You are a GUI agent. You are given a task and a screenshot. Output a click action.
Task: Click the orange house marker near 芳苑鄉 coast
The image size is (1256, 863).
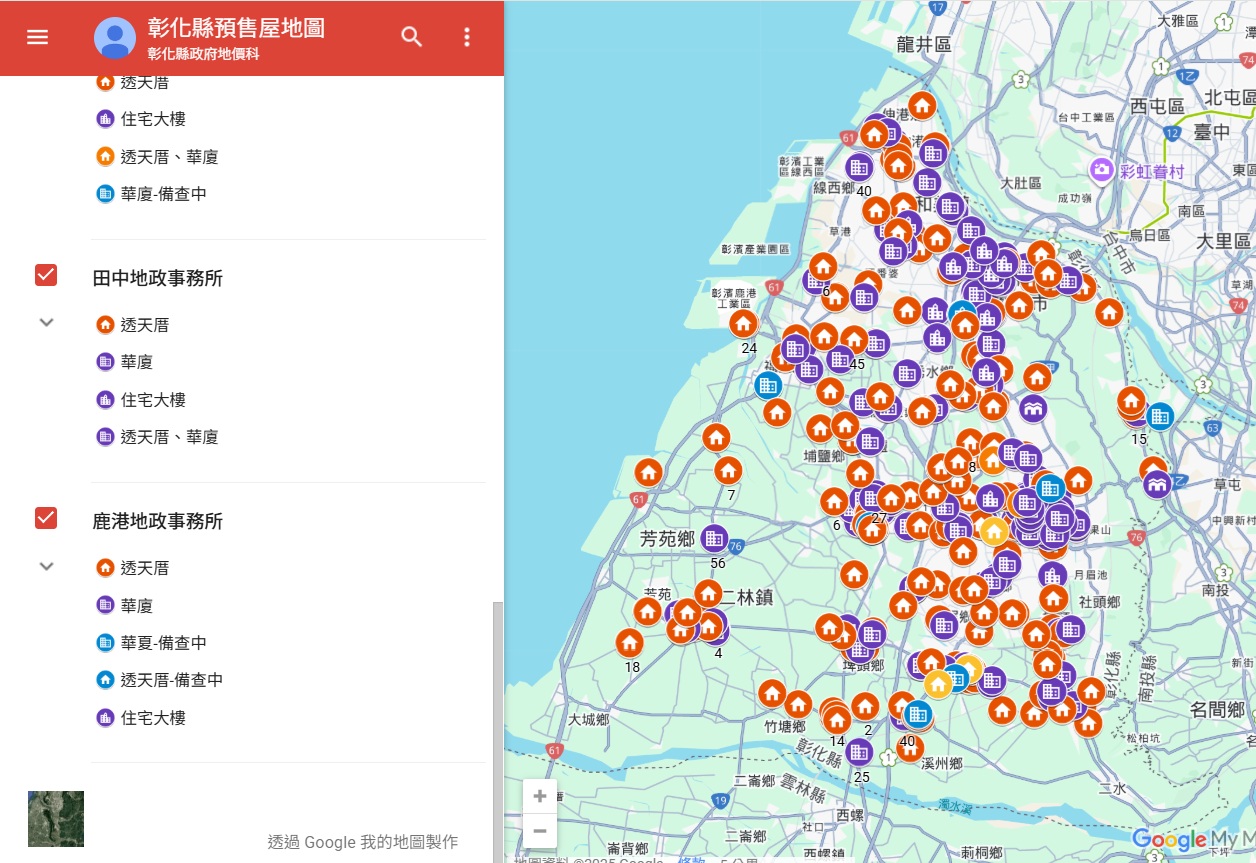click(x=649, y=473)
